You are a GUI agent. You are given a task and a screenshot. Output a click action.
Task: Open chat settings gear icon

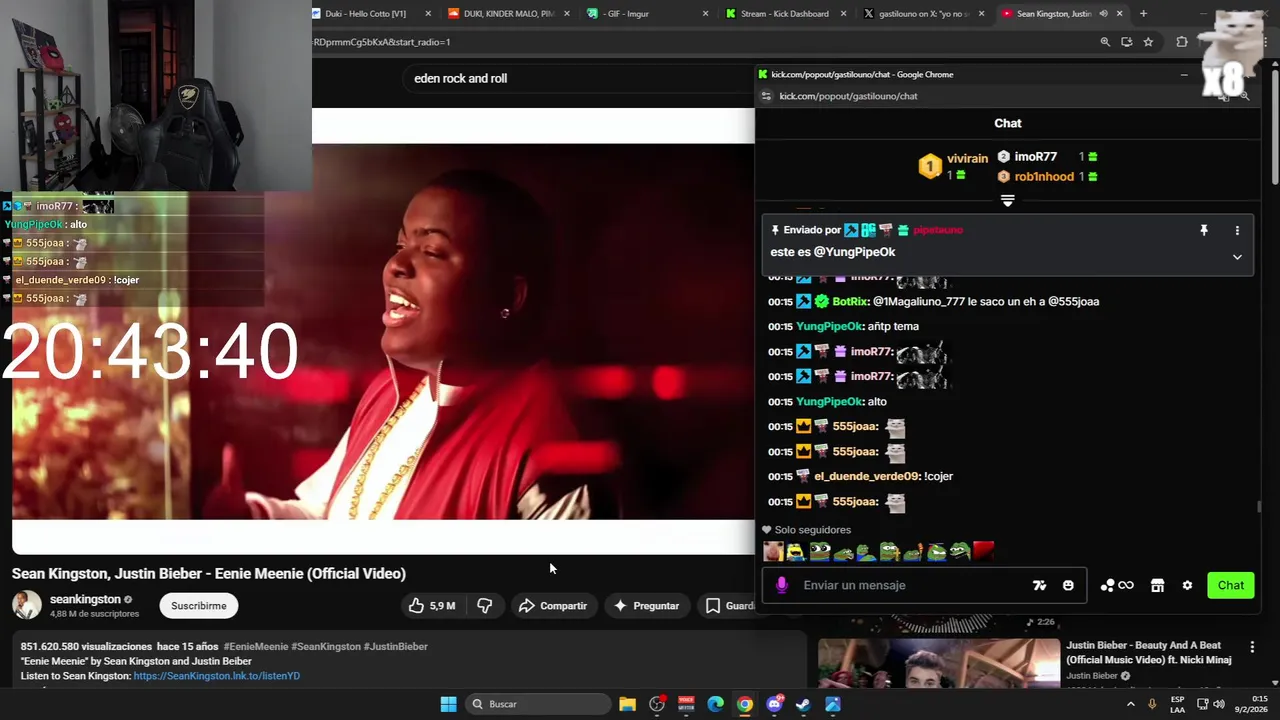pos(1187,585)
